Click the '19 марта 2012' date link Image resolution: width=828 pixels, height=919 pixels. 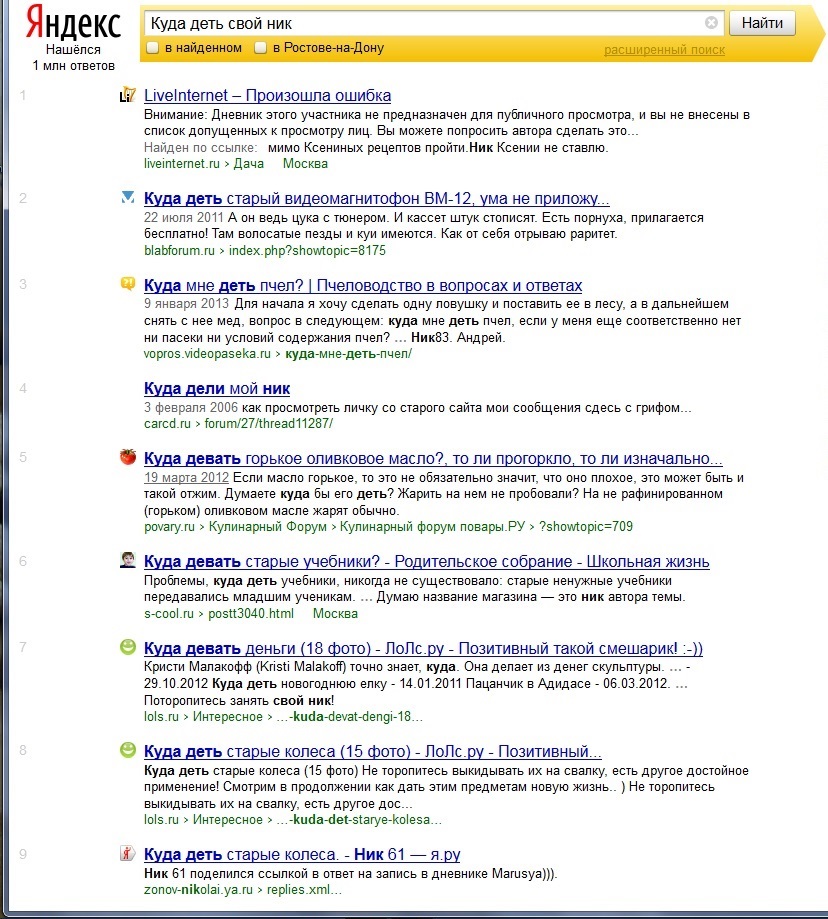pyautogui.click(x=186, y=478)
